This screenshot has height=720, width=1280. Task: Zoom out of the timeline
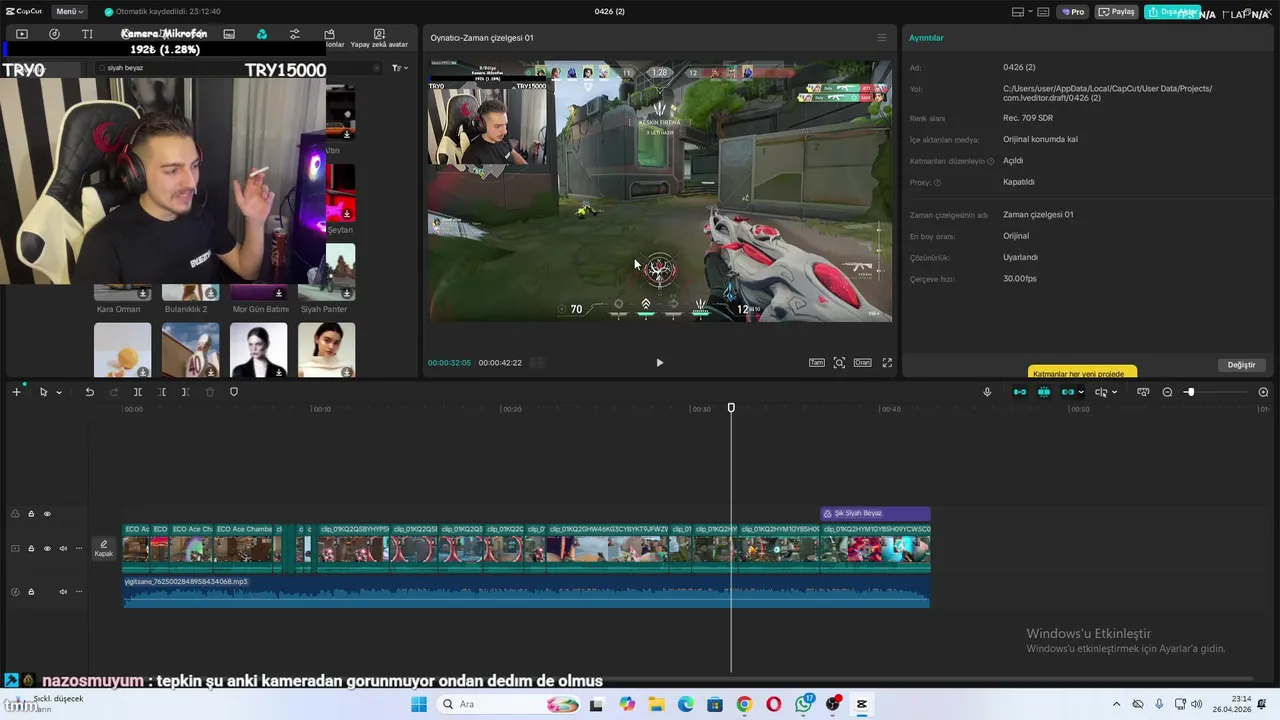[x=1167, y=392]
